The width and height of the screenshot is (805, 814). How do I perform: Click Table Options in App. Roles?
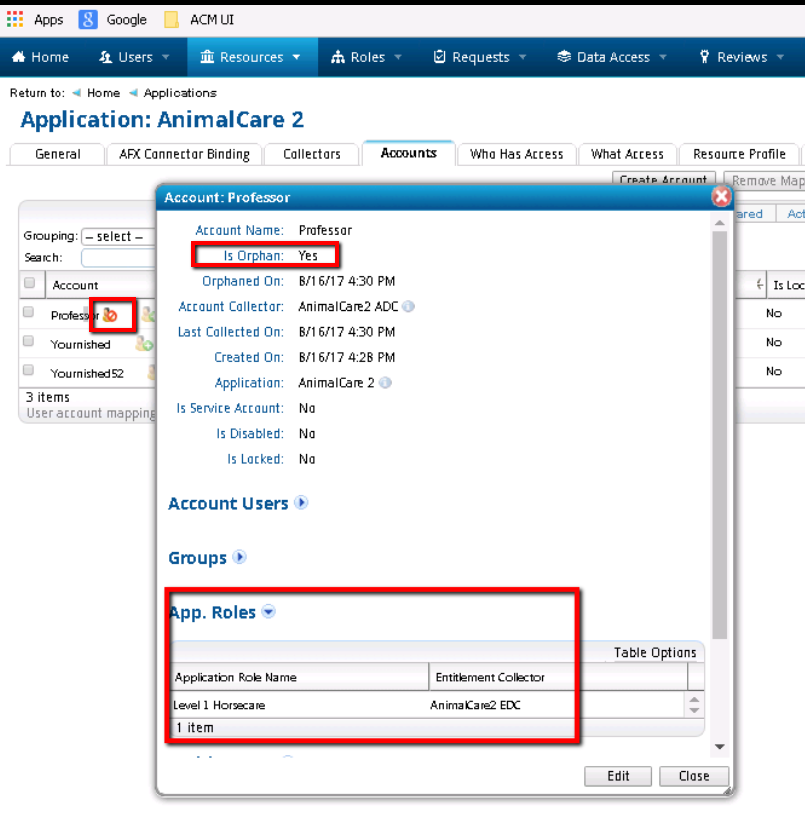coord(654,652)
